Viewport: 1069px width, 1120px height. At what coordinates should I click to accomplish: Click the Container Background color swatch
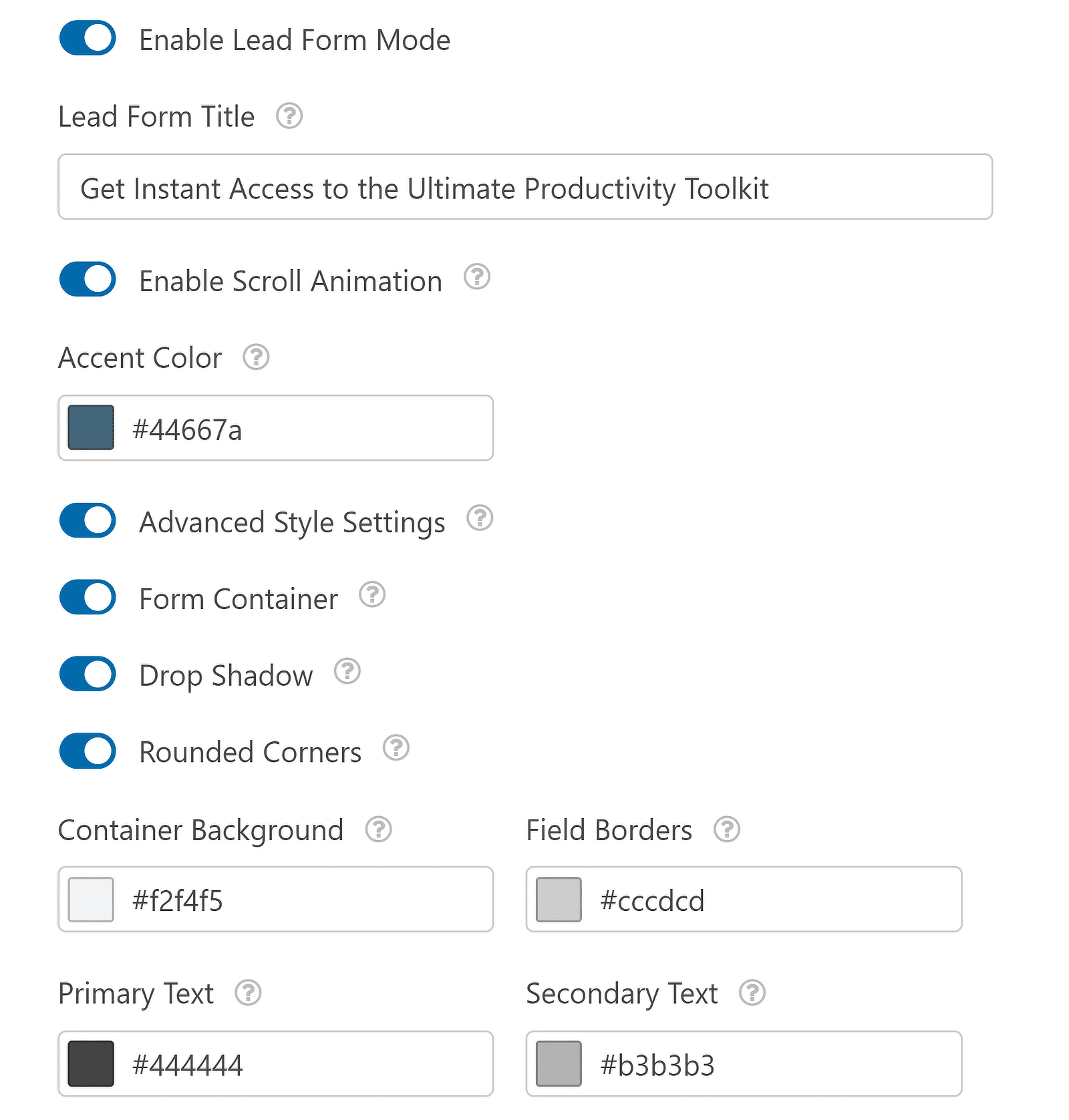(90, 900)
